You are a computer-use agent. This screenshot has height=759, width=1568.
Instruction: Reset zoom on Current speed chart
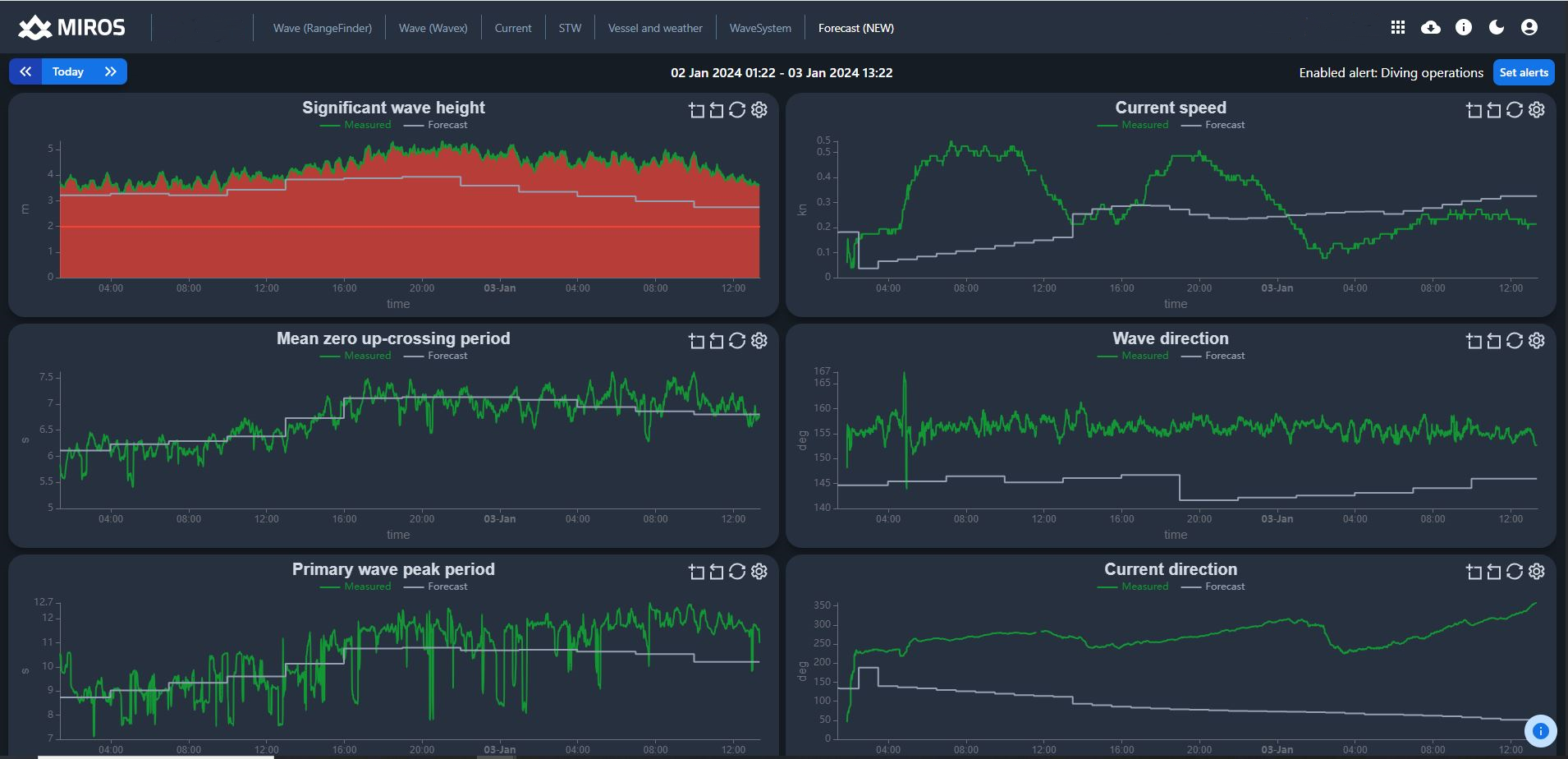pos(1494,110)
